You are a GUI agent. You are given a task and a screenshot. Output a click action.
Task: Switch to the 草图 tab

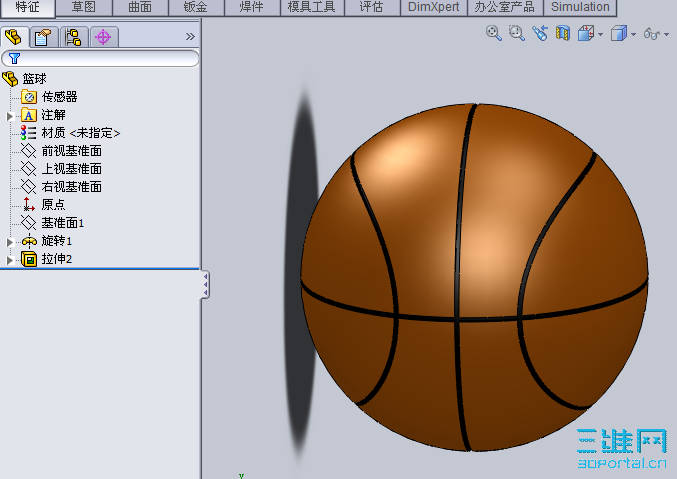(x=84, y=7)
